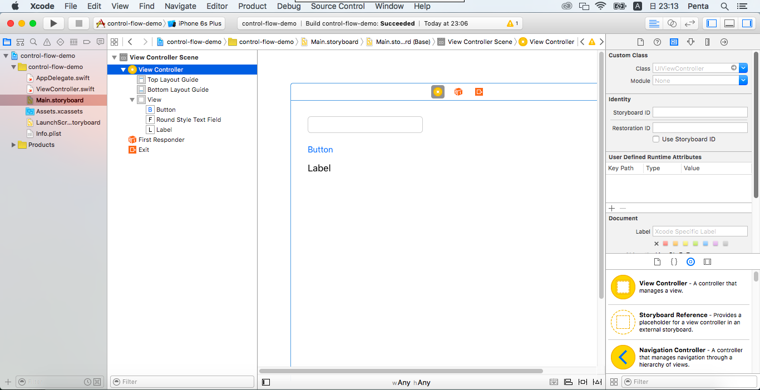Add a runtime attribute with plus
Screen dimensions: 760x390
click(612, 208)
